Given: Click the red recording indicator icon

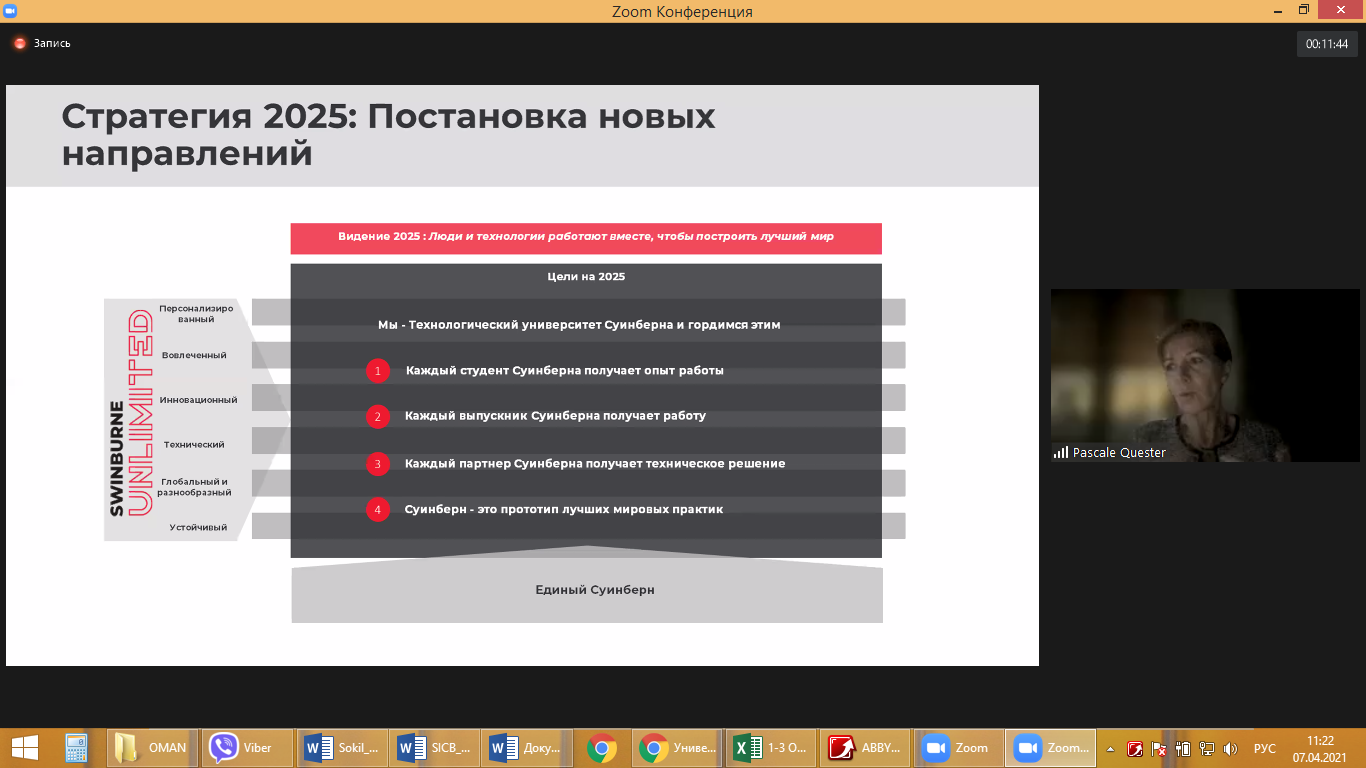Looking at the screenshot, I should (x=19, y=43).
